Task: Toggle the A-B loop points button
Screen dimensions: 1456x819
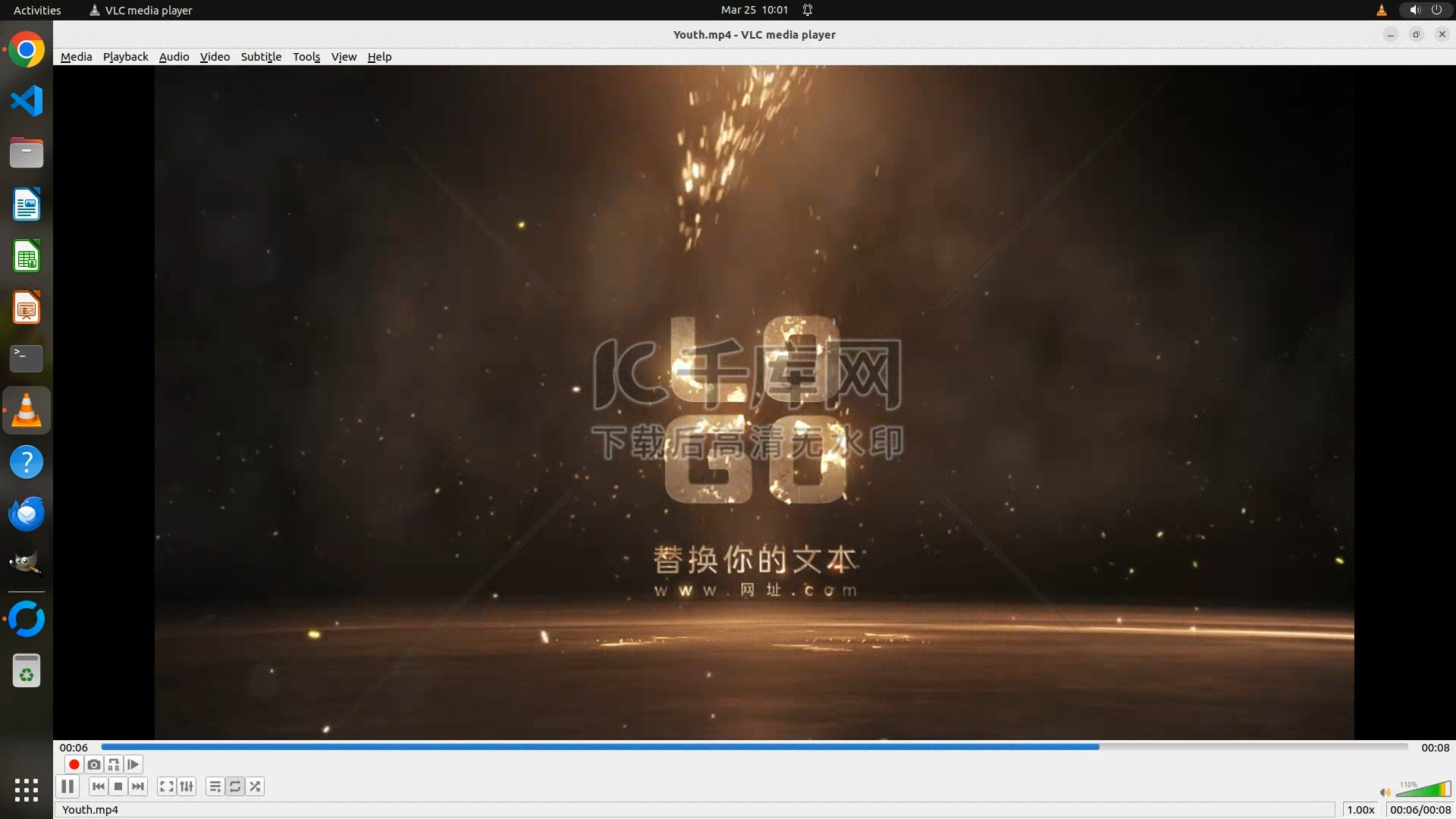Action: pos(114,764)
